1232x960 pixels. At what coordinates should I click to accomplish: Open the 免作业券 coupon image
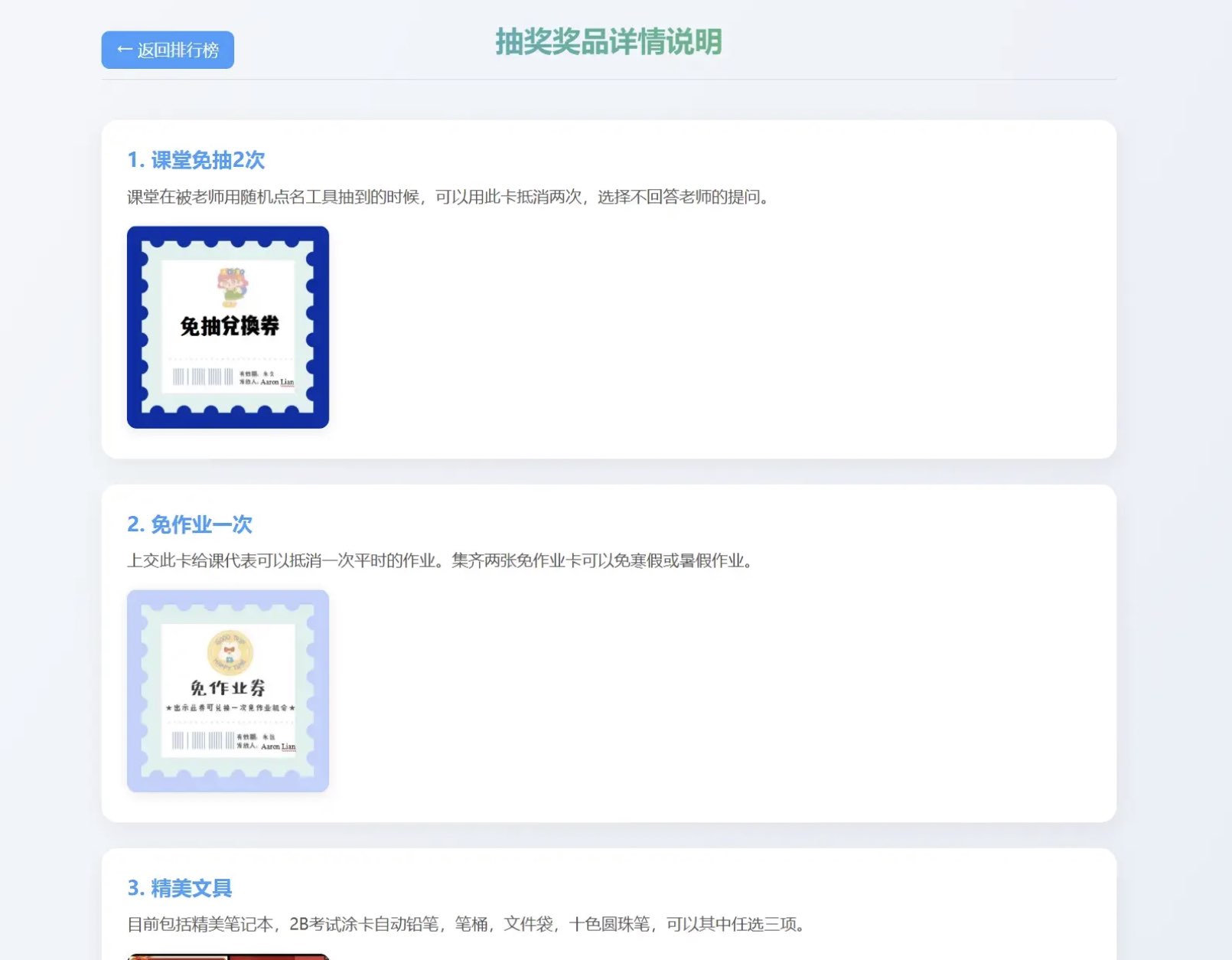228,691
